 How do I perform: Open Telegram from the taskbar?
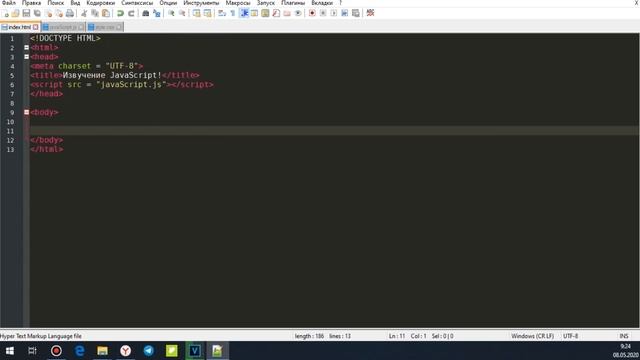click(149, 351)
